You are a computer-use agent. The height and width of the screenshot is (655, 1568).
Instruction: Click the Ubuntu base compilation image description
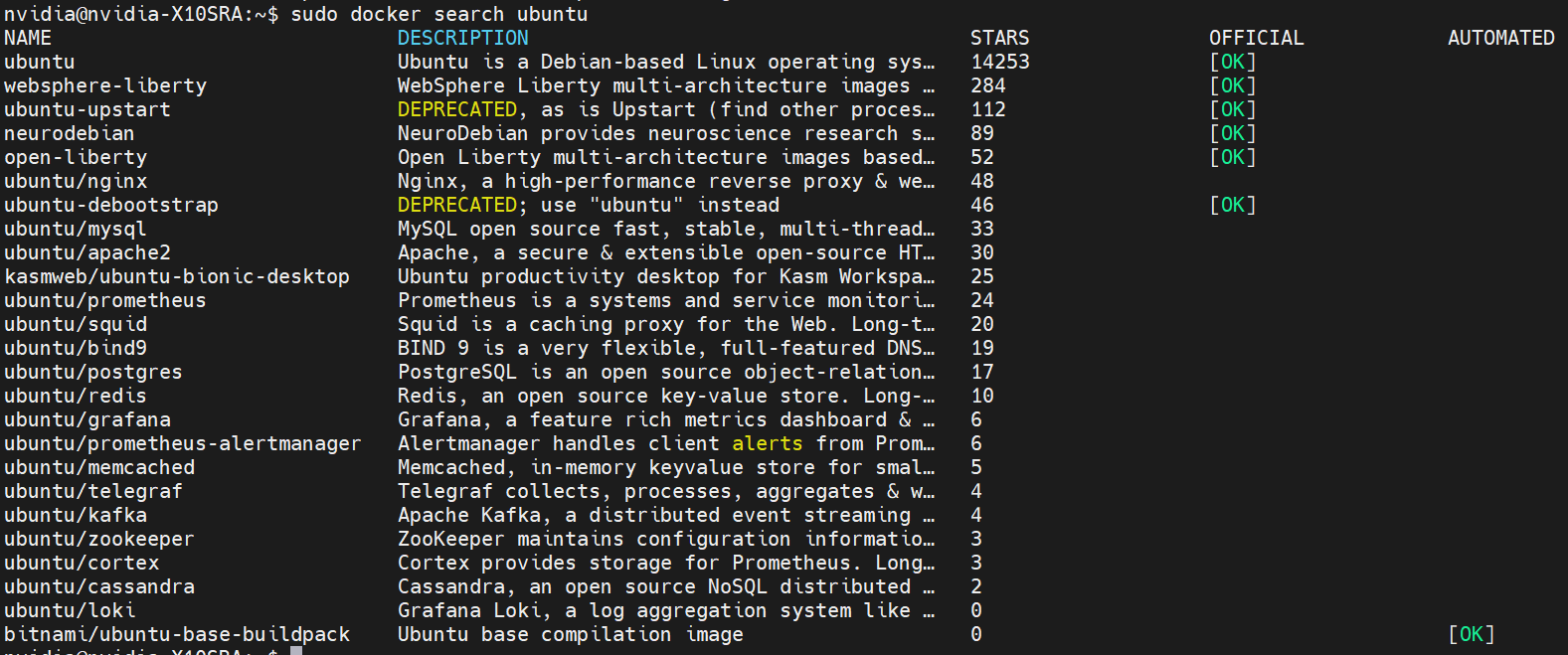point(570,634)
